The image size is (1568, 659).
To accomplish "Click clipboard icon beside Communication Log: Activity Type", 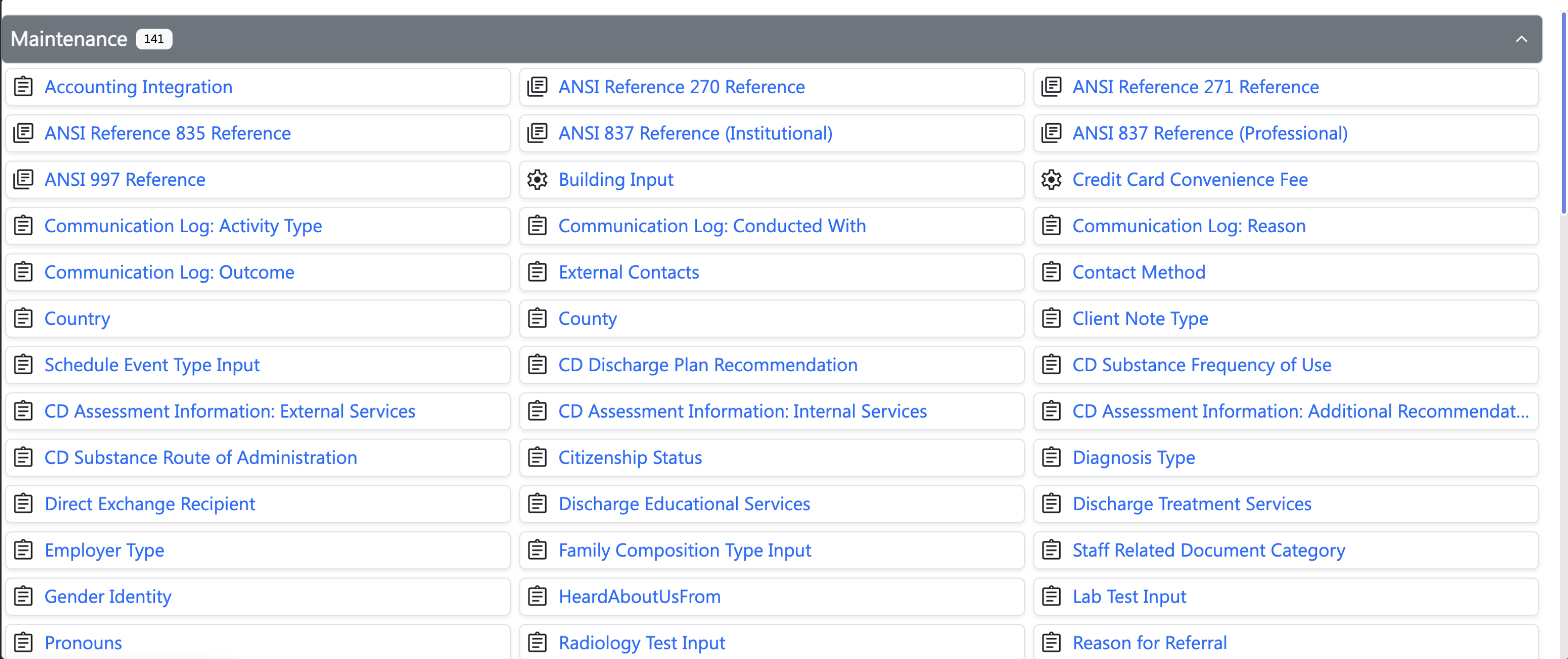I will (x=24, y=225).
